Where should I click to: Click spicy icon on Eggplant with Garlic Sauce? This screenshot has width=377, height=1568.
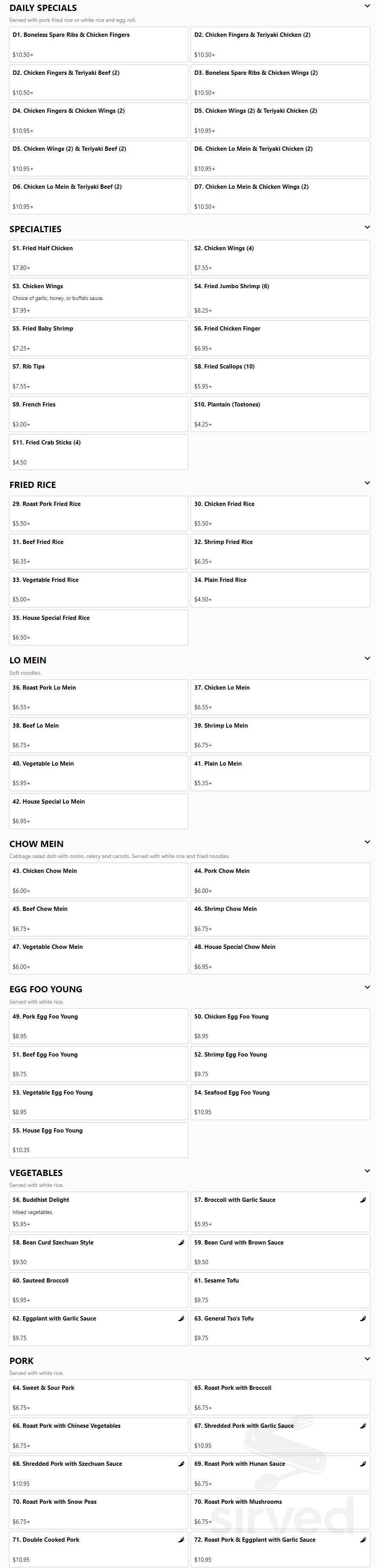point(181,1319)
